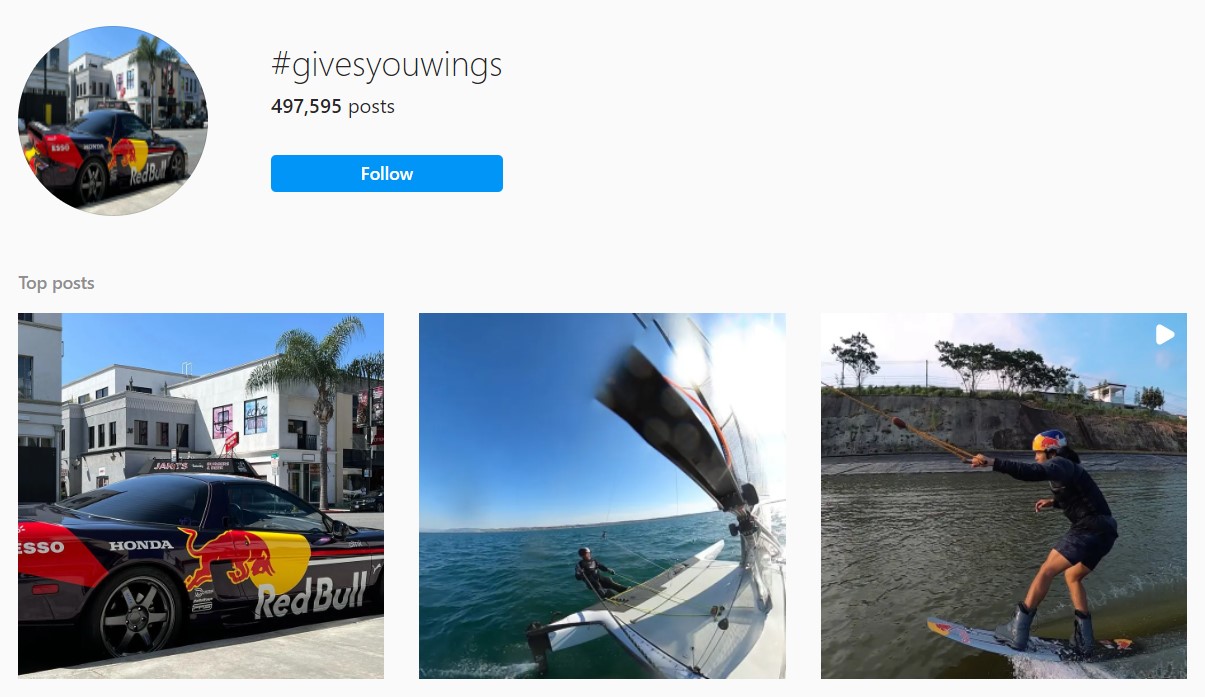Click the blue Follow button
The height and width of the screenshot is (697, 1205).
[386, 173]
